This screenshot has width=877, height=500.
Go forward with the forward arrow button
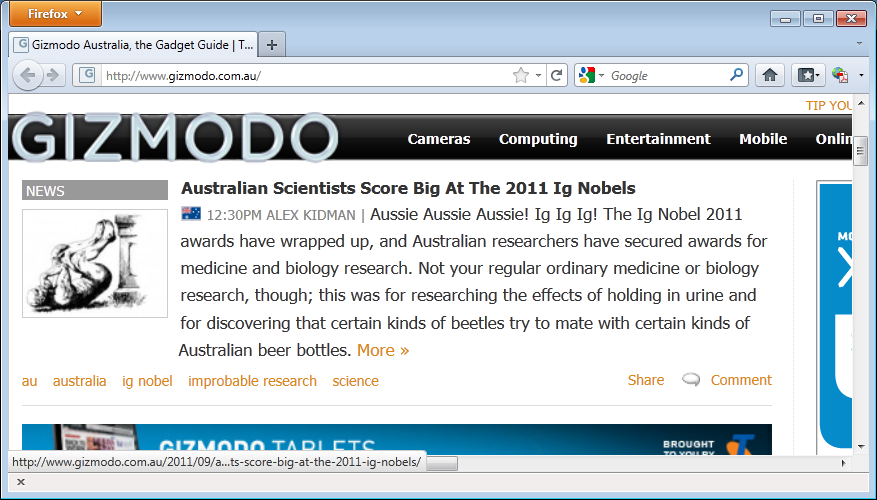[x=53, y=75]
